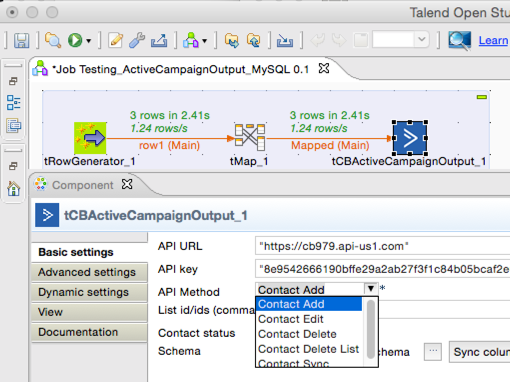Click the restore icon in the upper left sidebar
This screenshot has height=382, width=510.
tap(13, 81)
